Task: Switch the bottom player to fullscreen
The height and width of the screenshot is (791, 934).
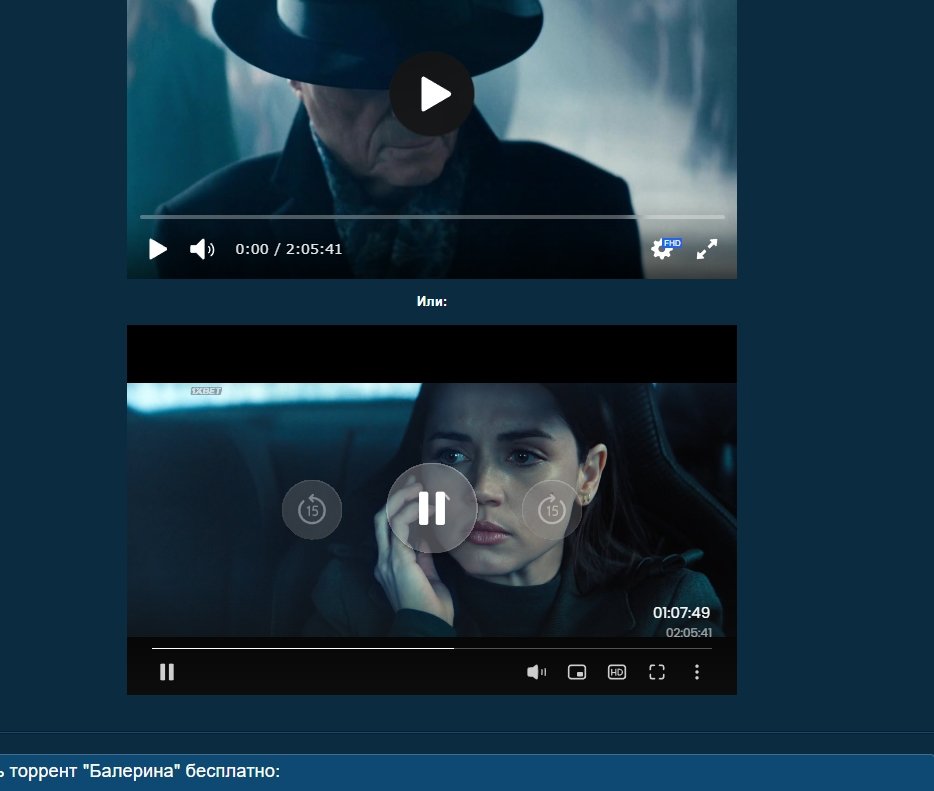Action: [x=656, y=672]
